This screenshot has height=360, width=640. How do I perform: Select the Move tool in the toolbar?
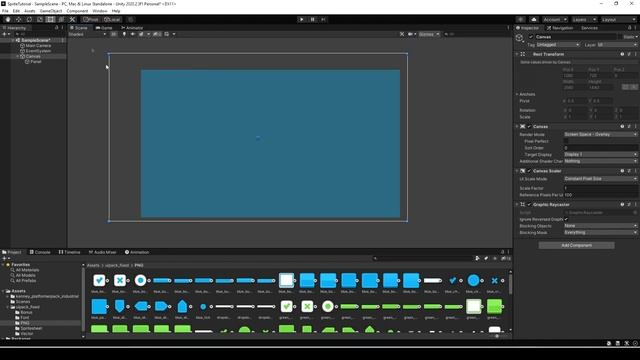[x=18, y=20]
